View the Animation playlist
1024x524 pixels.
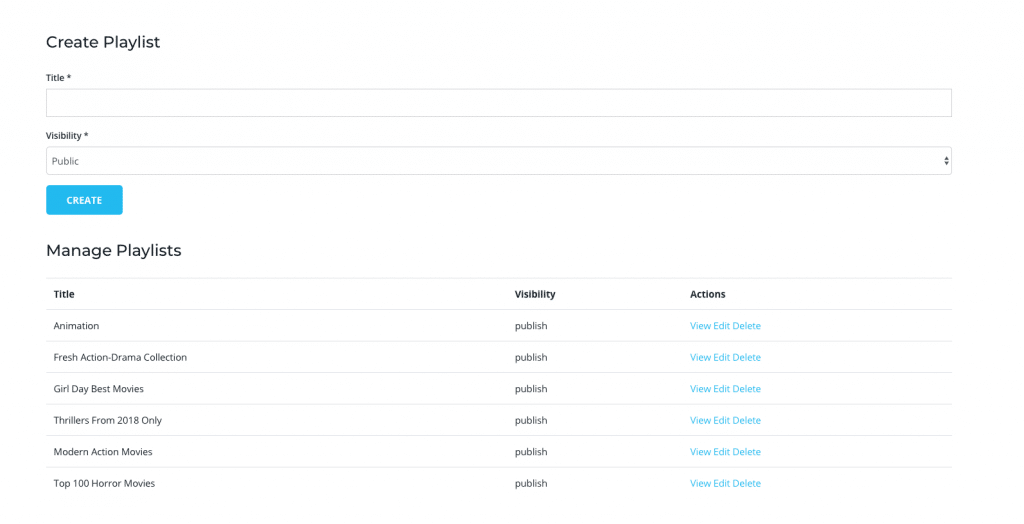(700, 326)
